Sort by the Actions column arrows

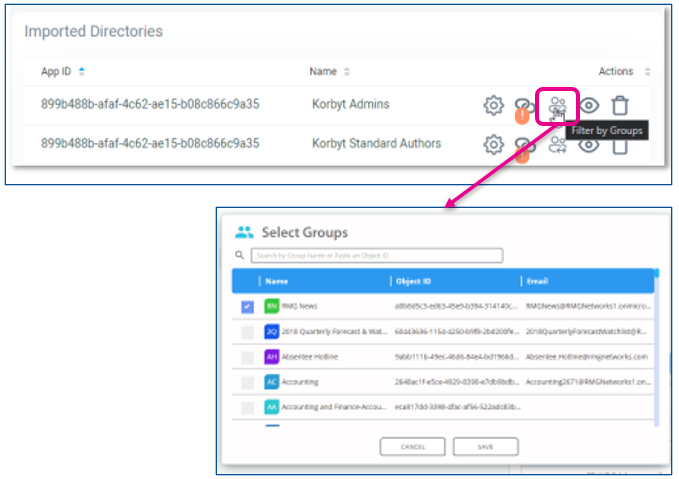(x=647, y=71)
